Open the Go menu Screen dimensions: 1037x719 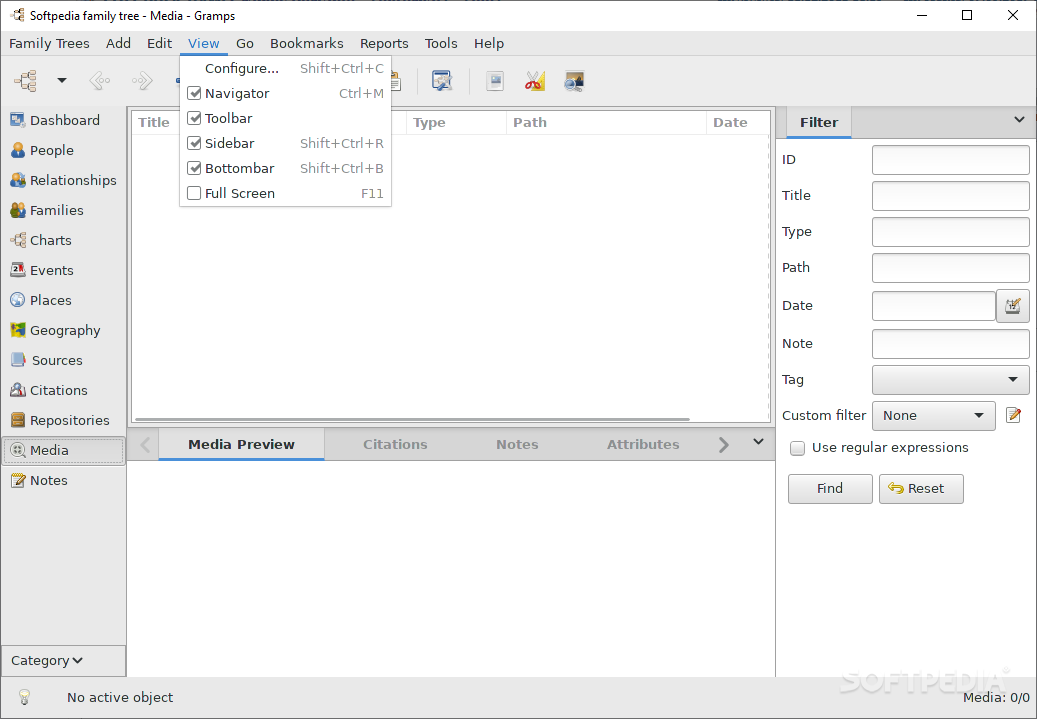tap(245, 43)
